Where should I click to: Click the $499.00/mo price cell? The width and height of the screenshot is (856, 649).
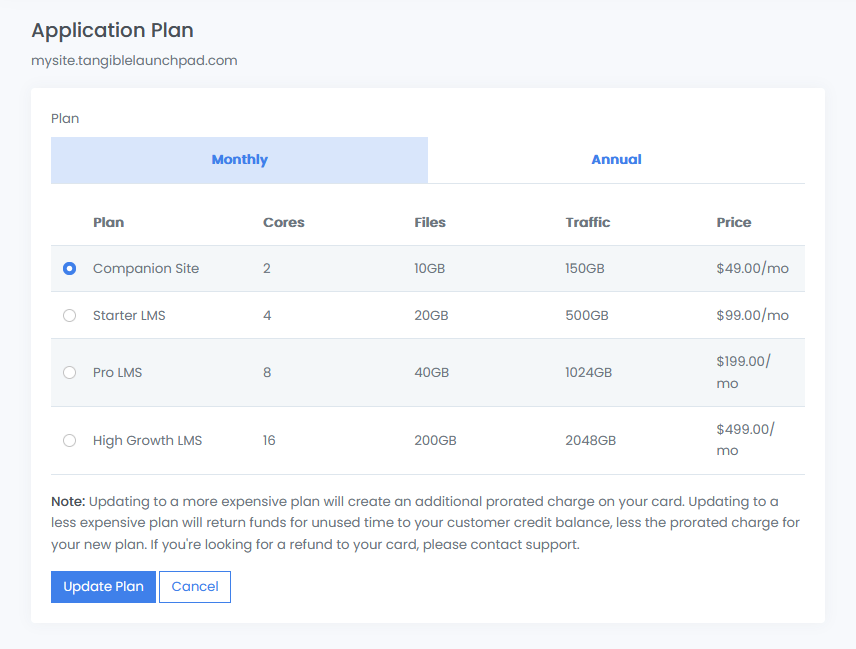coord(745,440)
